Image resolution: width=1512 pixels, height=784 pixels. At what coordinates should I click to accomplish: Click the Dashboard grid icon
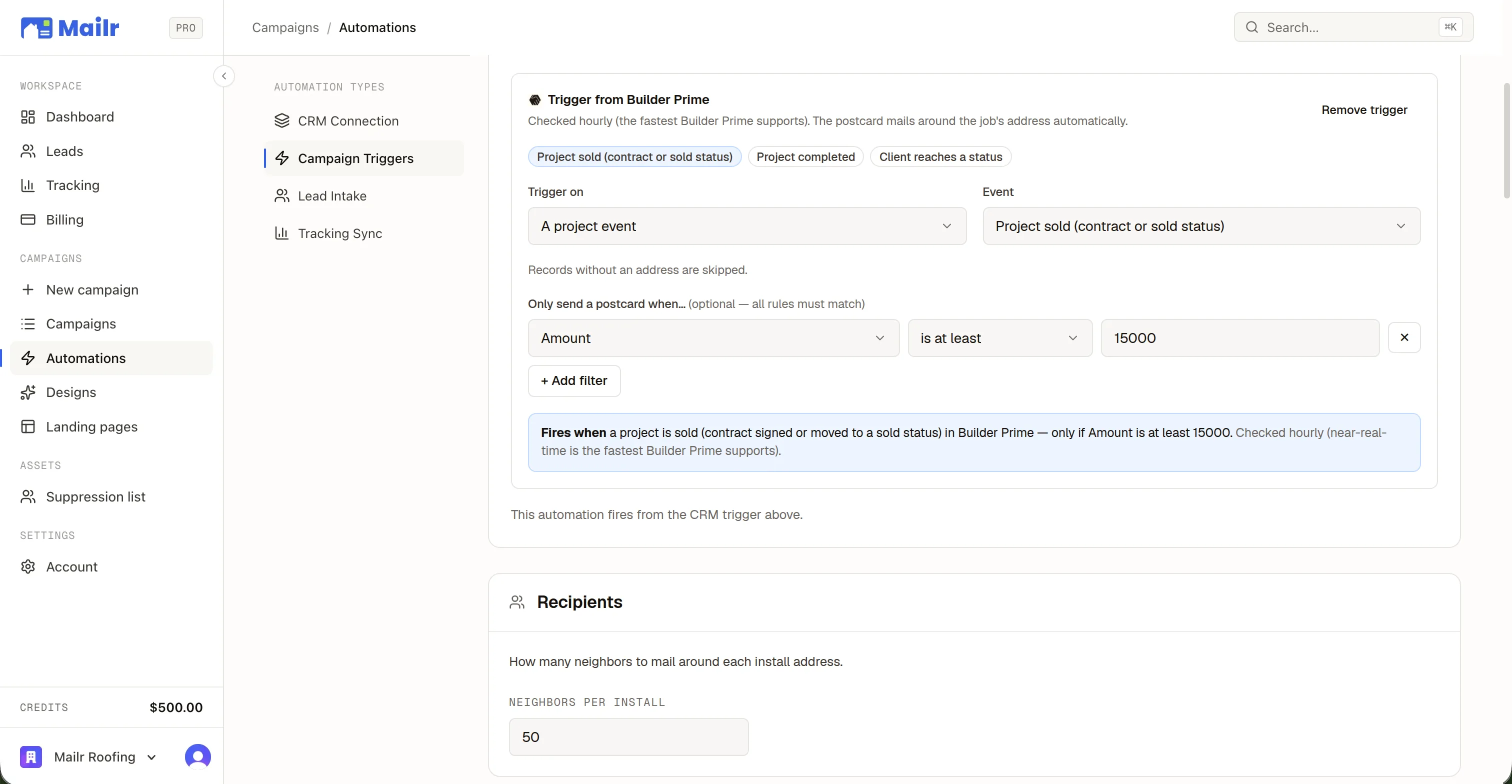pos(27,117)
